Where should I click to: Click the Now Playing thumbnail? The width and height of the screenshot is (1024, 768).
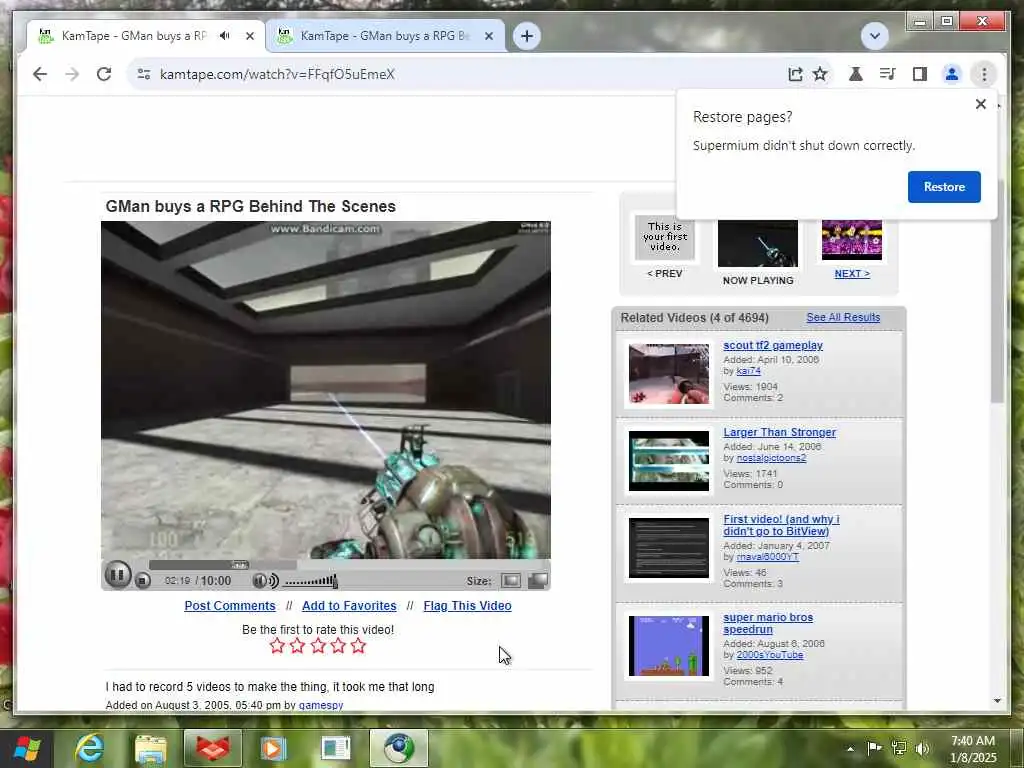tap(758, 243)
